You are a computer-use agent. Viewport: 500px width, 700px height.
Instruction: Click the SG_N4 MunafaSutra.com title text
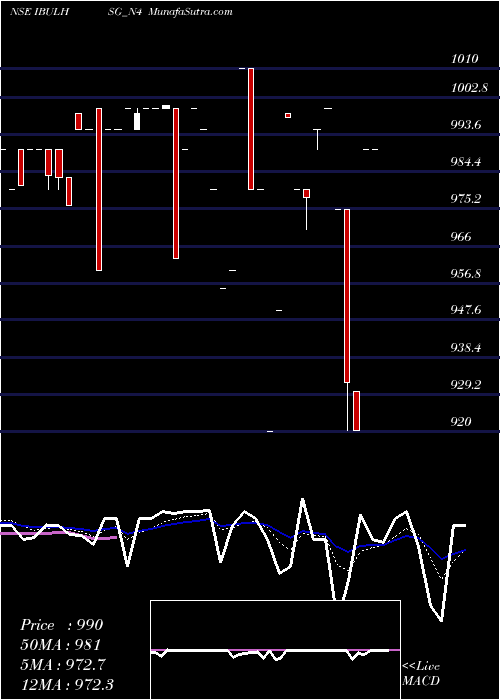tap(173, 12)
